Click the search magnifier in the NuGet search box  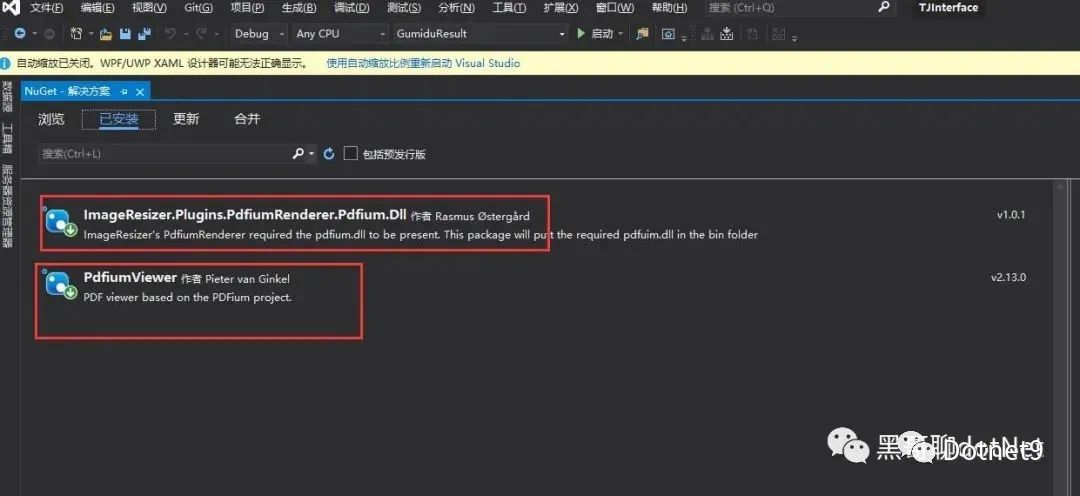tap(298, 154)
